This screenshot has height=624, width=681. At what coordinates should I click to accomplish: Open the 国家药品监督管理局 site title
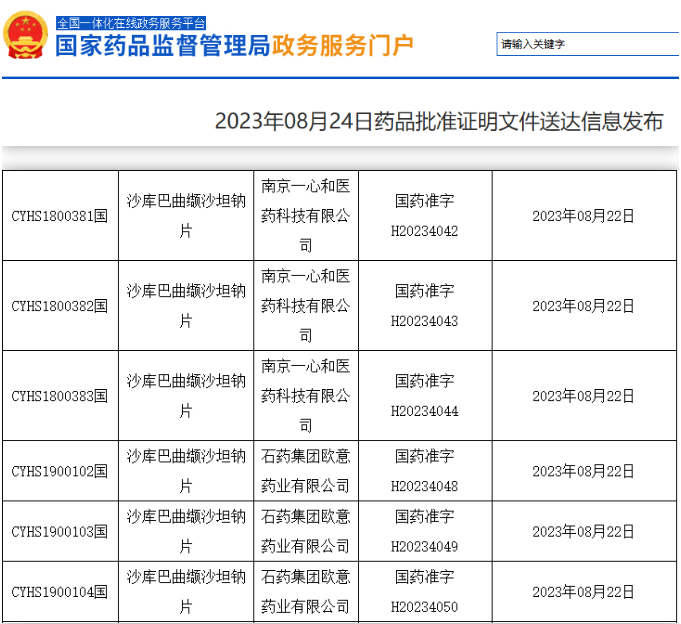pyautogui.click(x=162, y=46)
